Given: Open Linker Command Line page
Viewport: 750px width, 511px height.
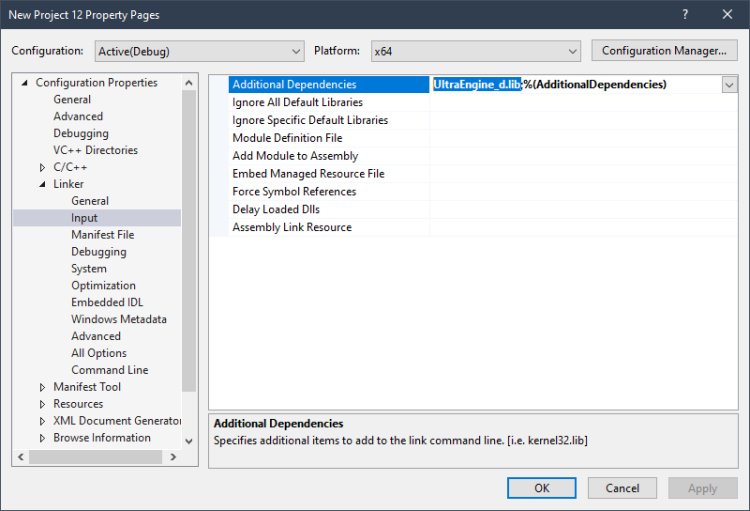Looking at the screenshot, I should coord(109,370).
